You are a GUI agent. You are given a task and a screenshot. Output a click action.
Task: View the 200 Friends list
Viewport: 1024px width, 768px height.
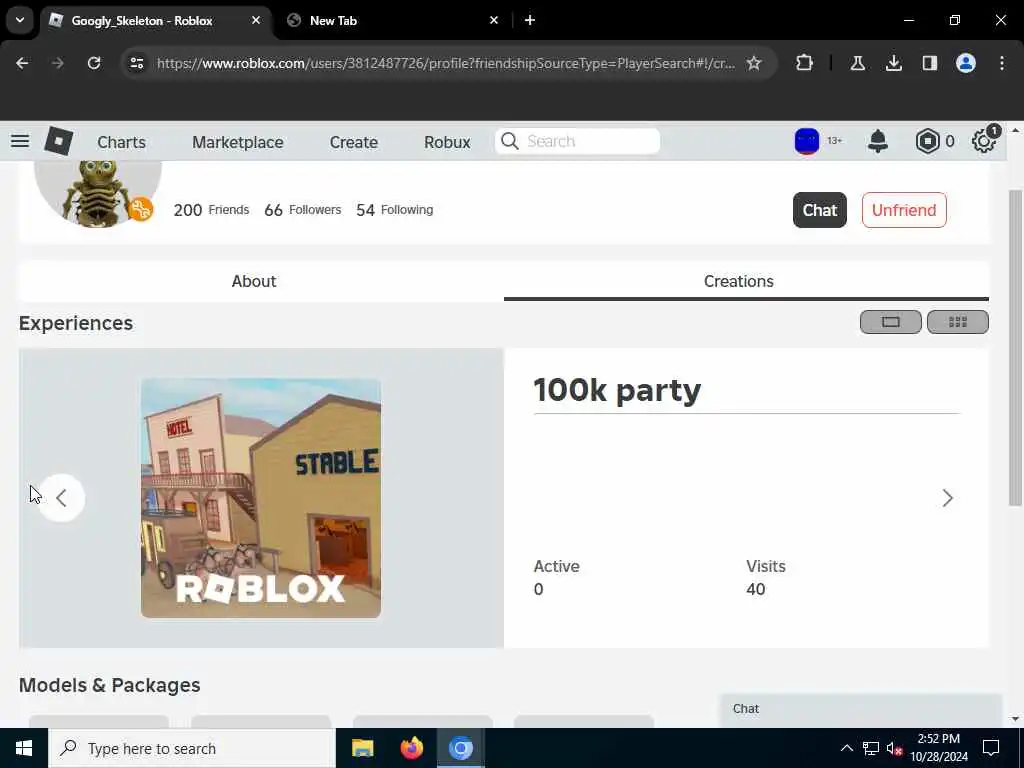tap(211, 210)
